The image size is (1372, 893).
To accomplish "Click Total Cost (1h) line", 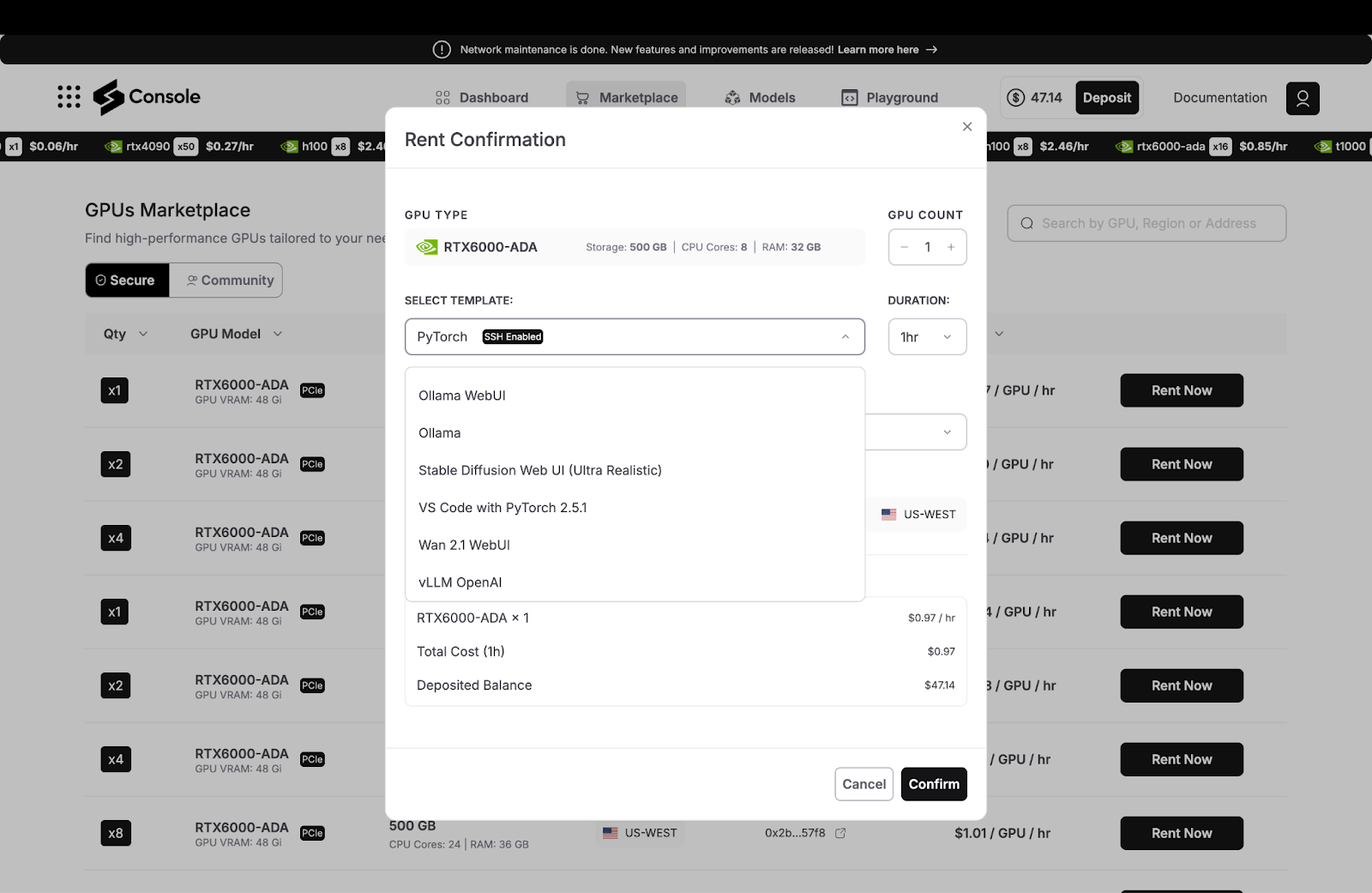I will pos(685,652).
